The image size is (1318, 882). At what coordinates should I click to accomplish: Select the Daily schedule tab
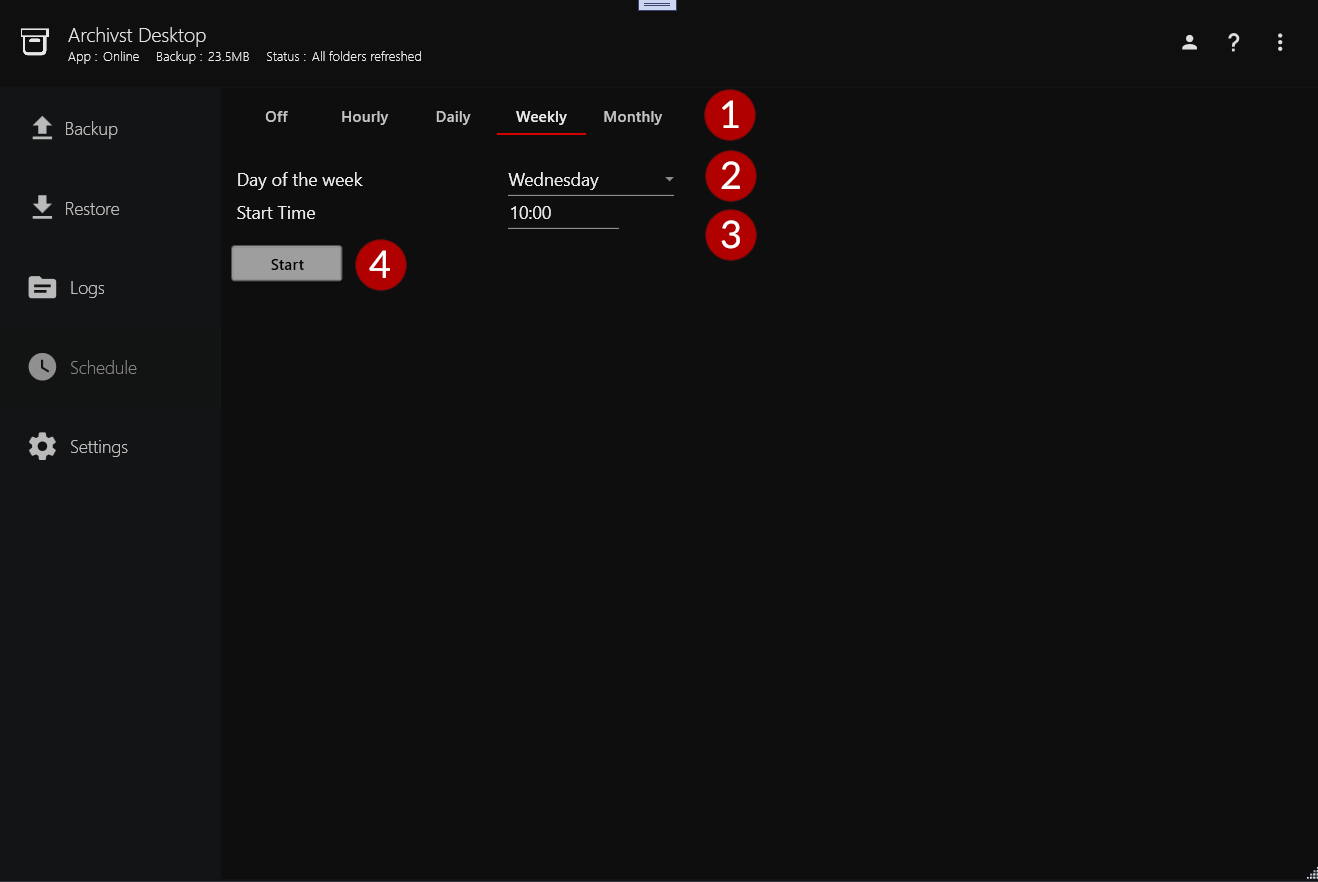click(x=453, y=117)
